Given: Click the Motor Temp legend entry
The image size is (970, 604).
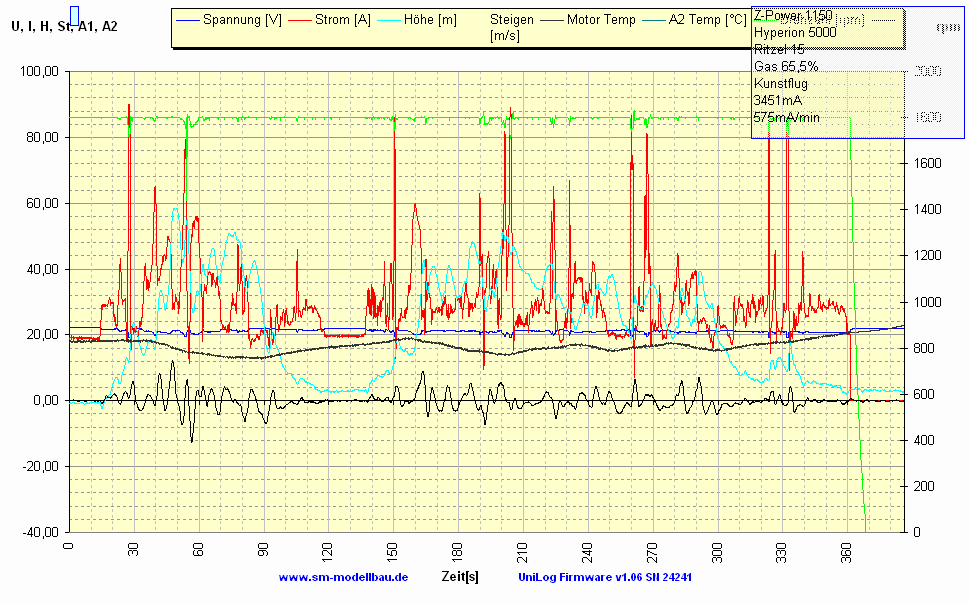Looking at the screenshot, I should pos(600,20).
